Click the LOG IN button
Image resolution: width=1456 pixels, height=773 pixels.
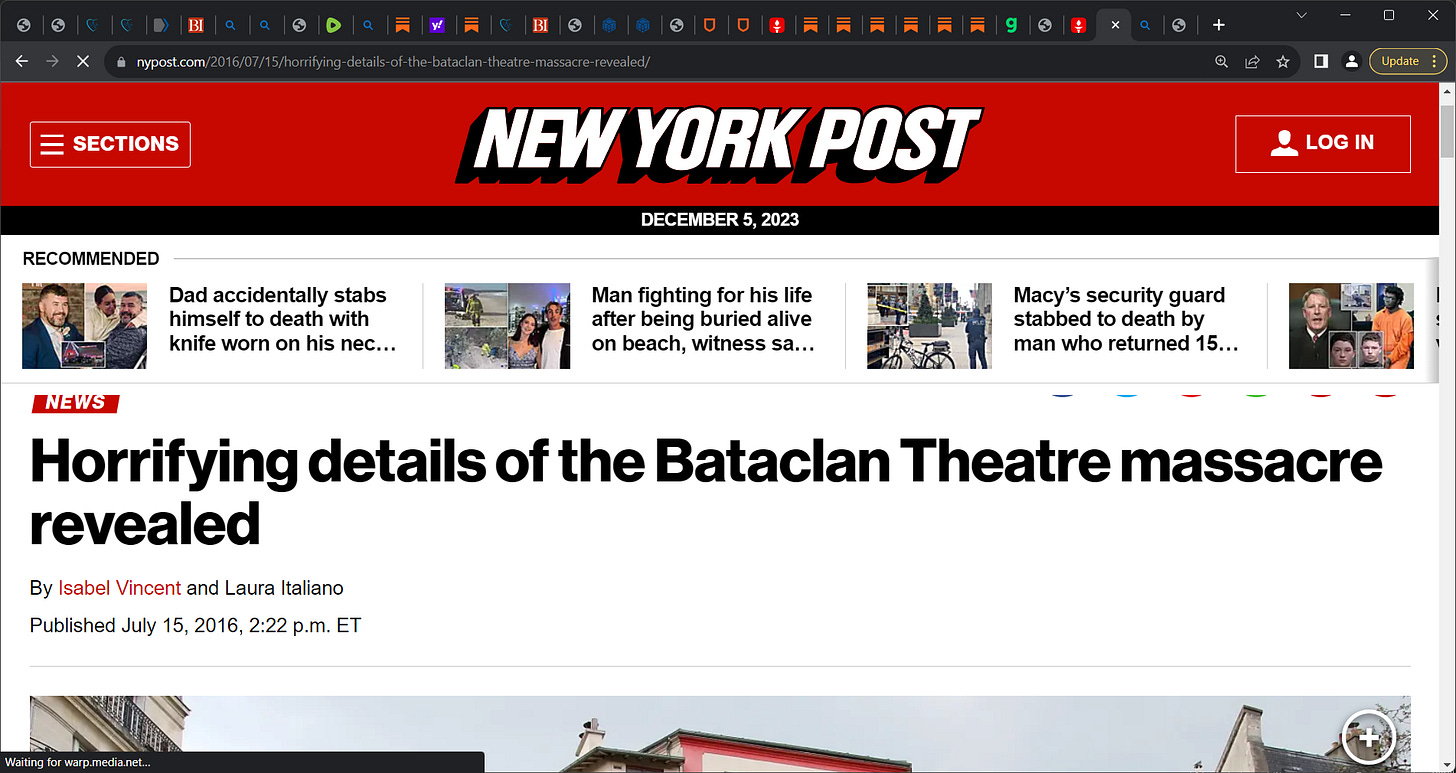pos(1323,143)
